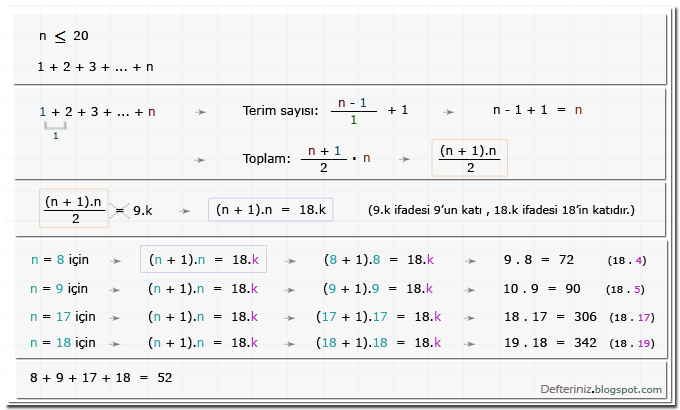Click the Terim sayısı label
Screen dimensions: 680x410
[280, 112]
